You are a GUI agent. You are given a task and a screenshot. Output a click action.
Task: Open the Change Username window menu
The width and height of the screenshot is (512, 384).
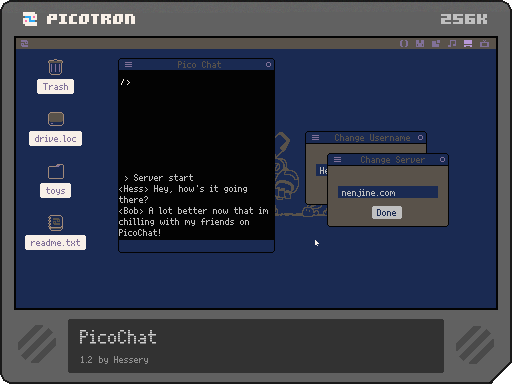click(x=315, y=137)
